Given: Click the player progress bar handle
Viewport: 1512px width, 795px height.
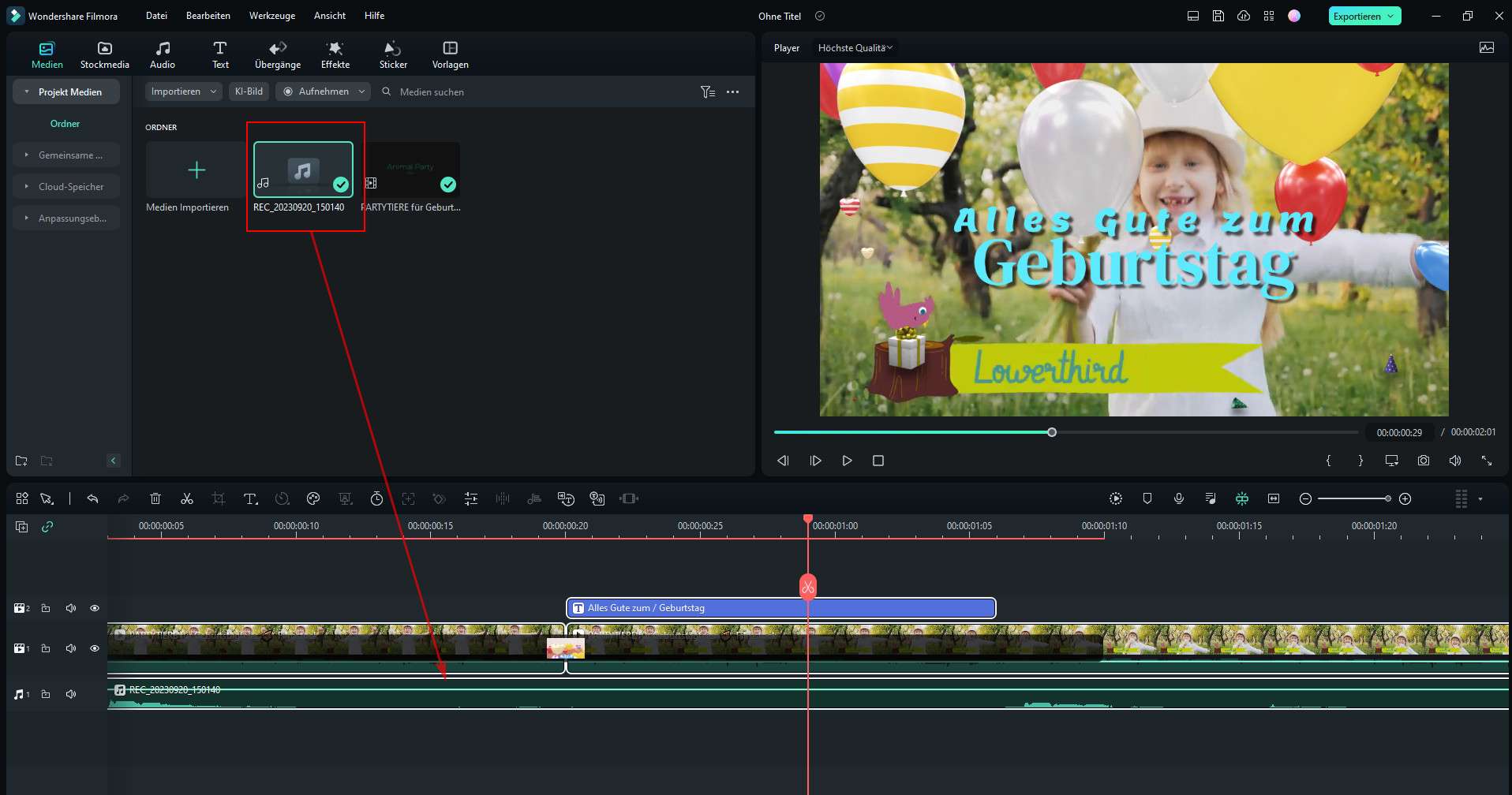Looking at the screenshot, I should tap(1052, 432).
